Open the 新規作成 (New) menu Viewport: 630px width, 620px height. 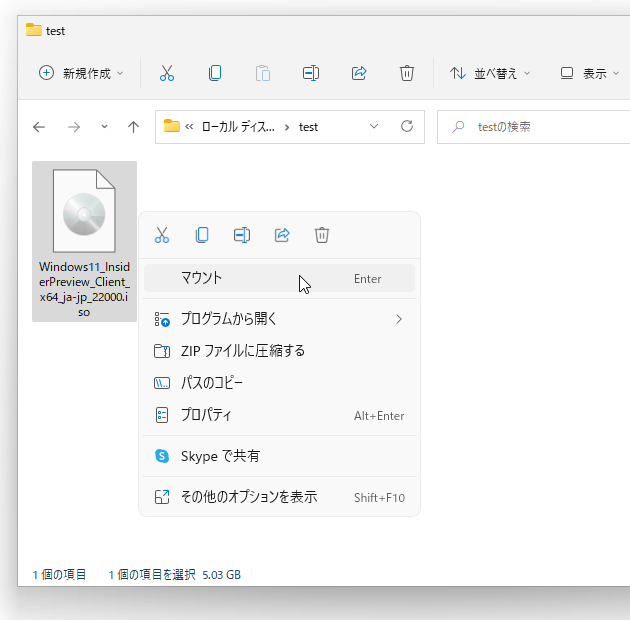pyautogui.click(x=81, y=73)
